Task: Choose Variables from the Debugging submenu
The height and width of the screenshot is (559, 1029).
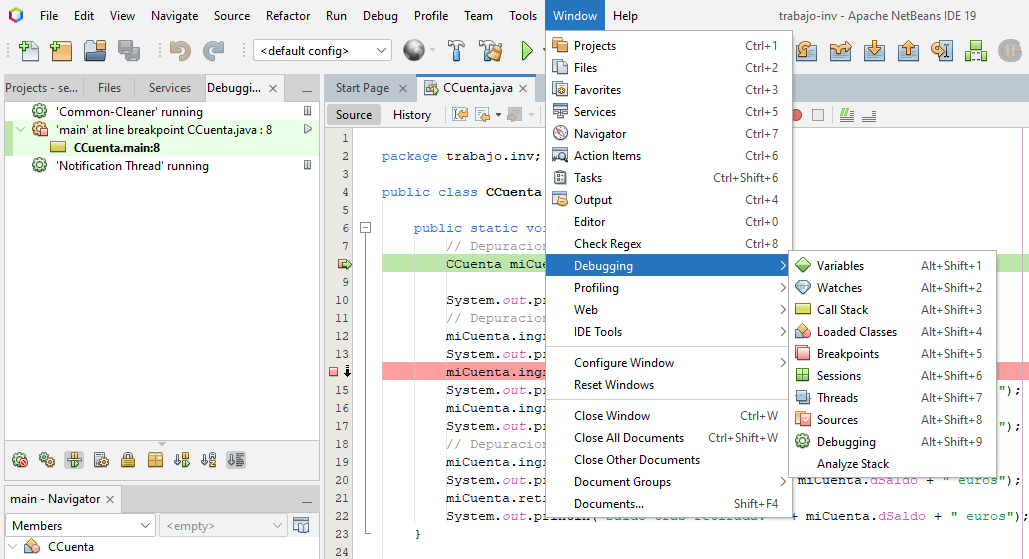Action: tap(840, 266)
